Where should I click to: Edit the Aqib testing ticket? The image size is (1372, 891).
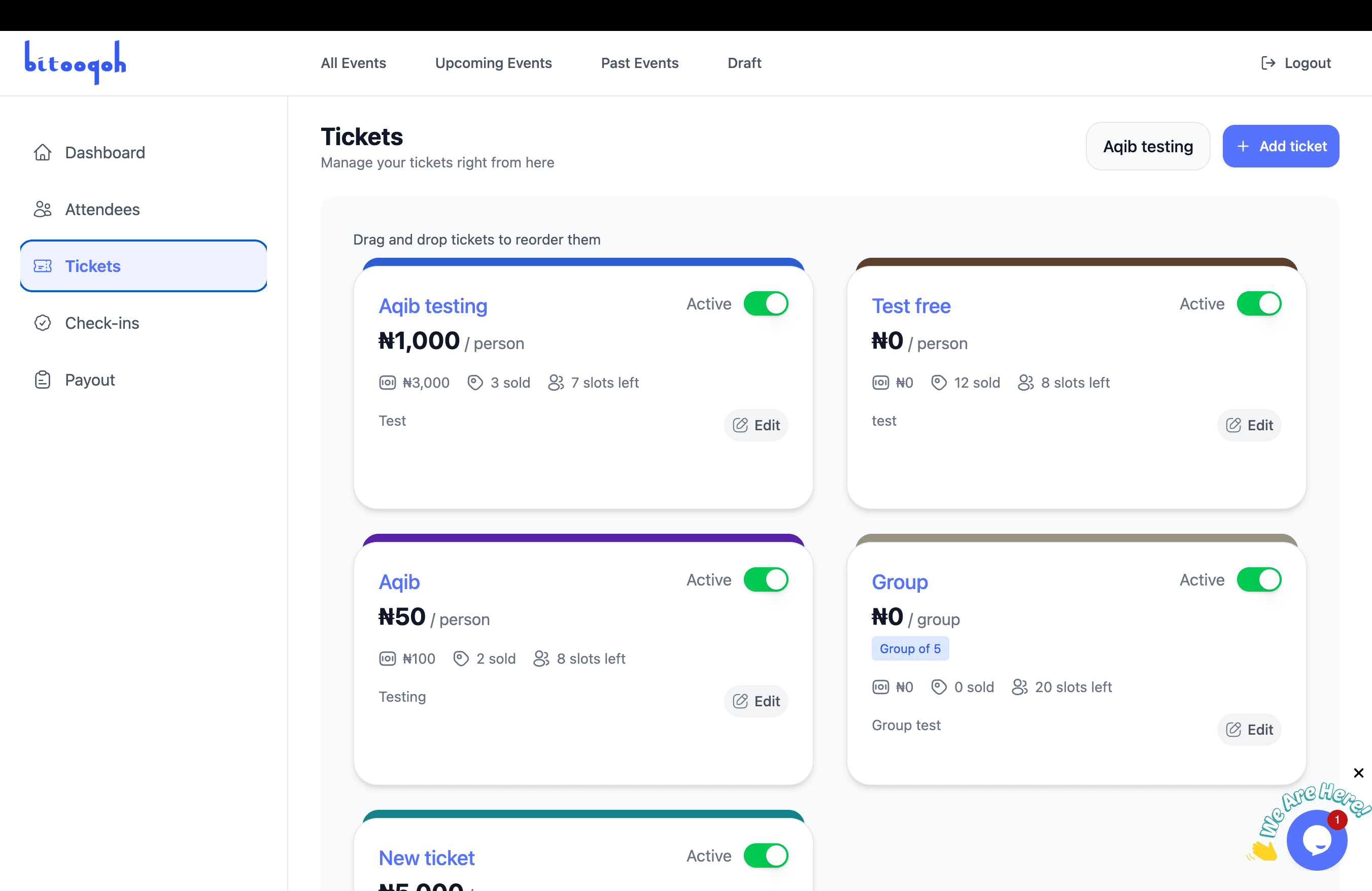[x=756, y=425]
